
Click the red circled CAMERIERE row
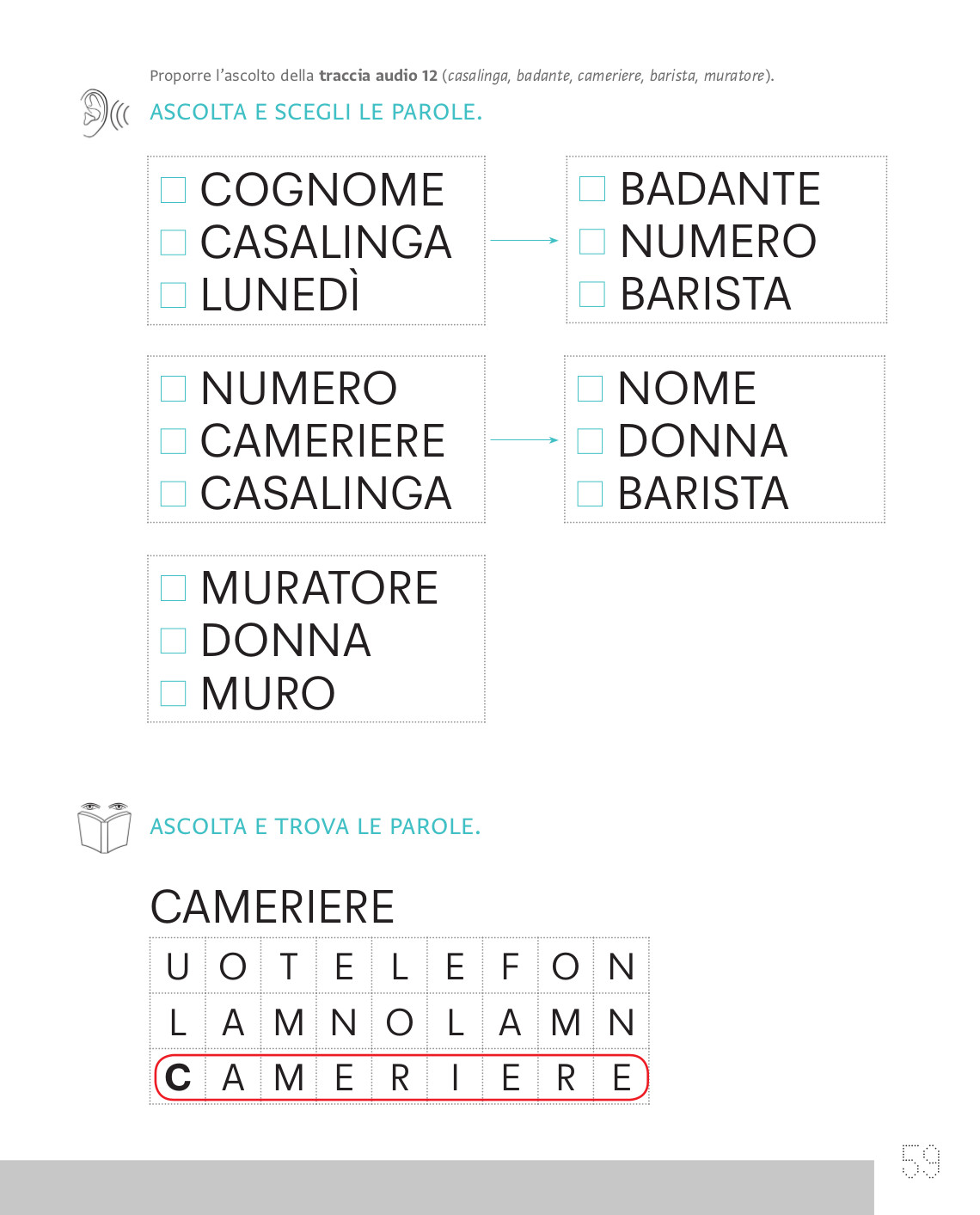pos(401,1078)
